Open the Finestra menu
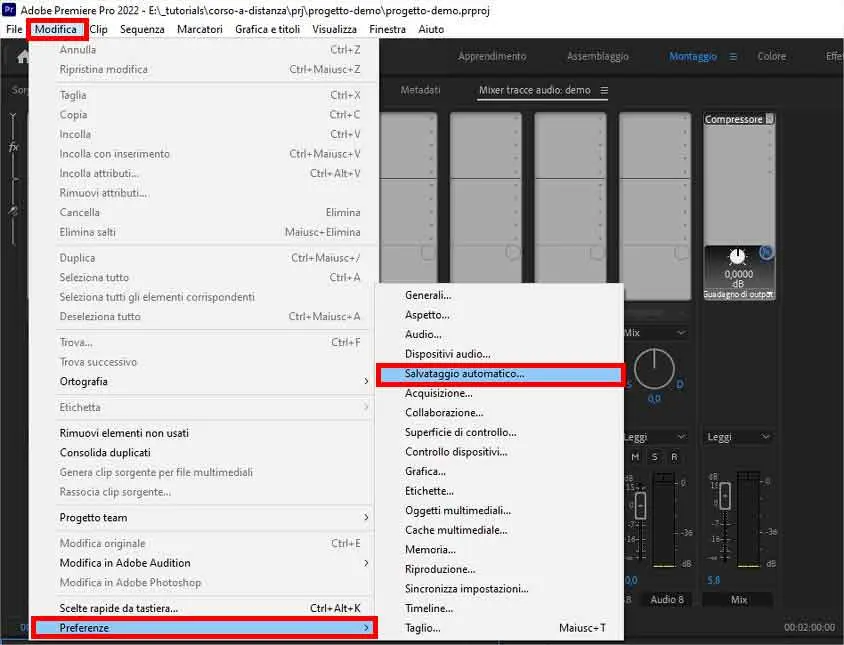 point(388,29)
